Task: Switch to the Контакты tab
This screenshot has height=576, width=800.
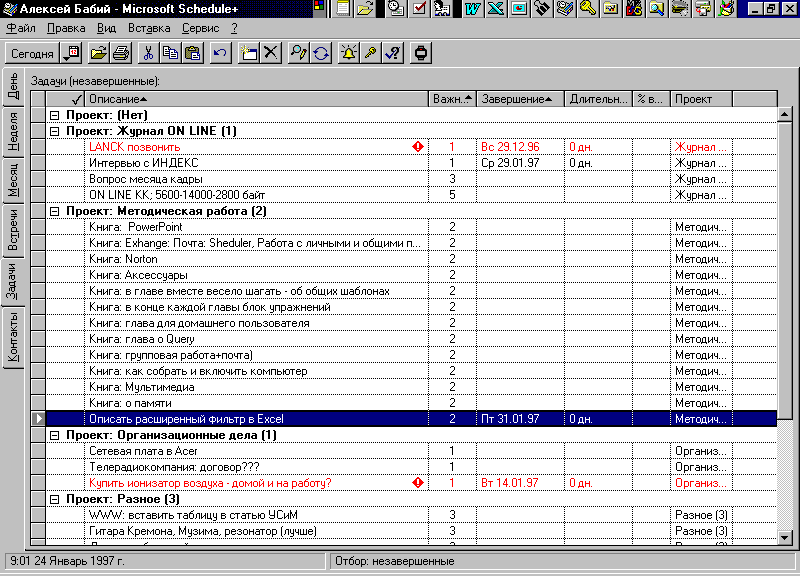Action: point(13,337)
